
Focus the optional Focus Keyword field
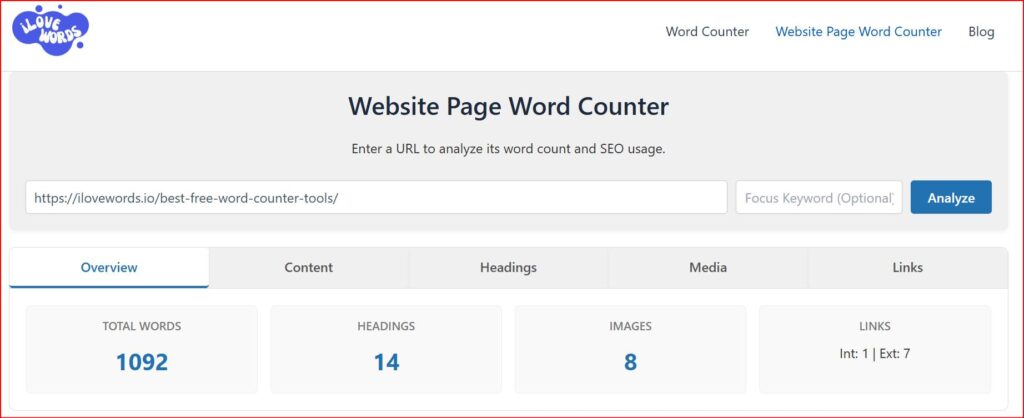(x=819, y=198)
